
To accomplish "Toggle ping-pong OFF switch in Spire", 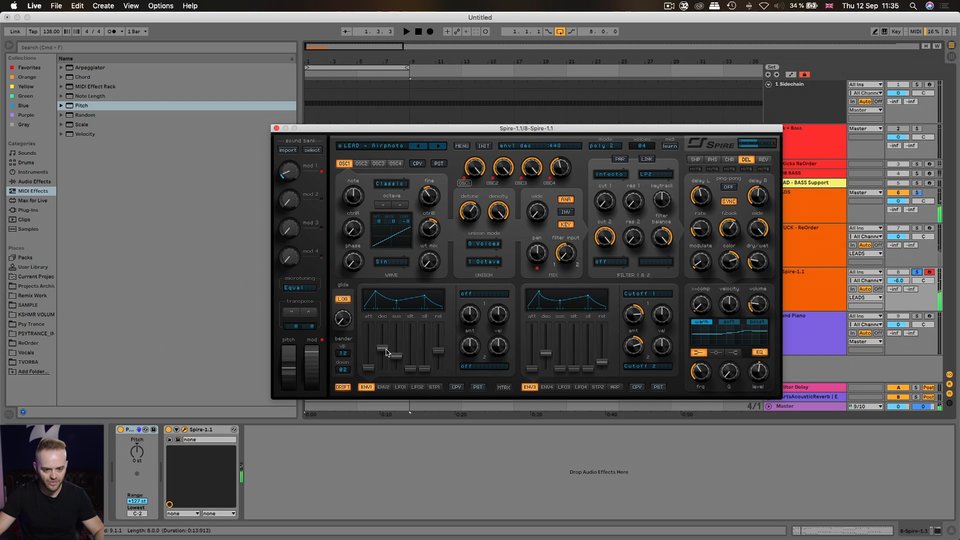I will click(x=729, y=187).
